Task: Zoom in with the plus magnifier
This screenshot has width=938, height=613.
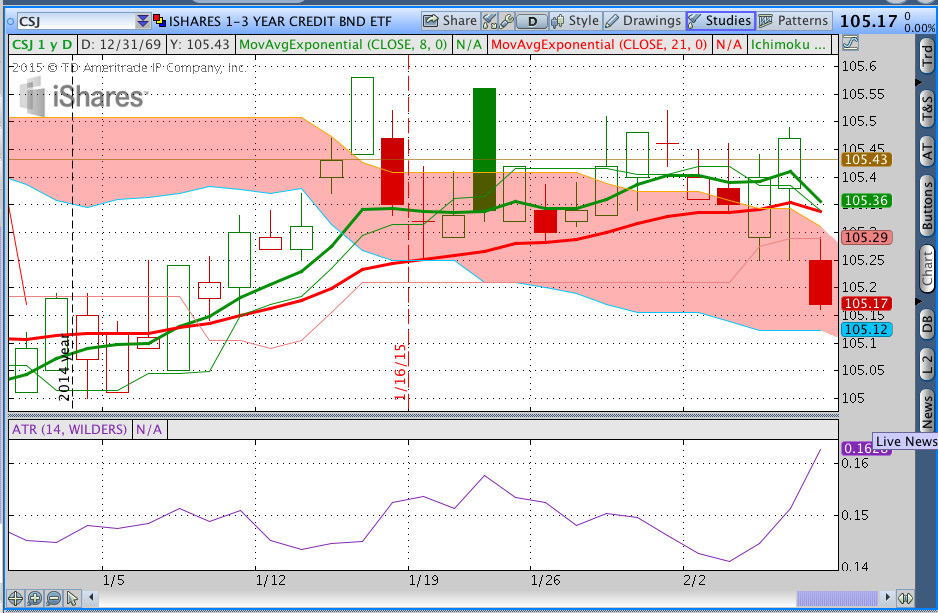Action: coord(35,598)
